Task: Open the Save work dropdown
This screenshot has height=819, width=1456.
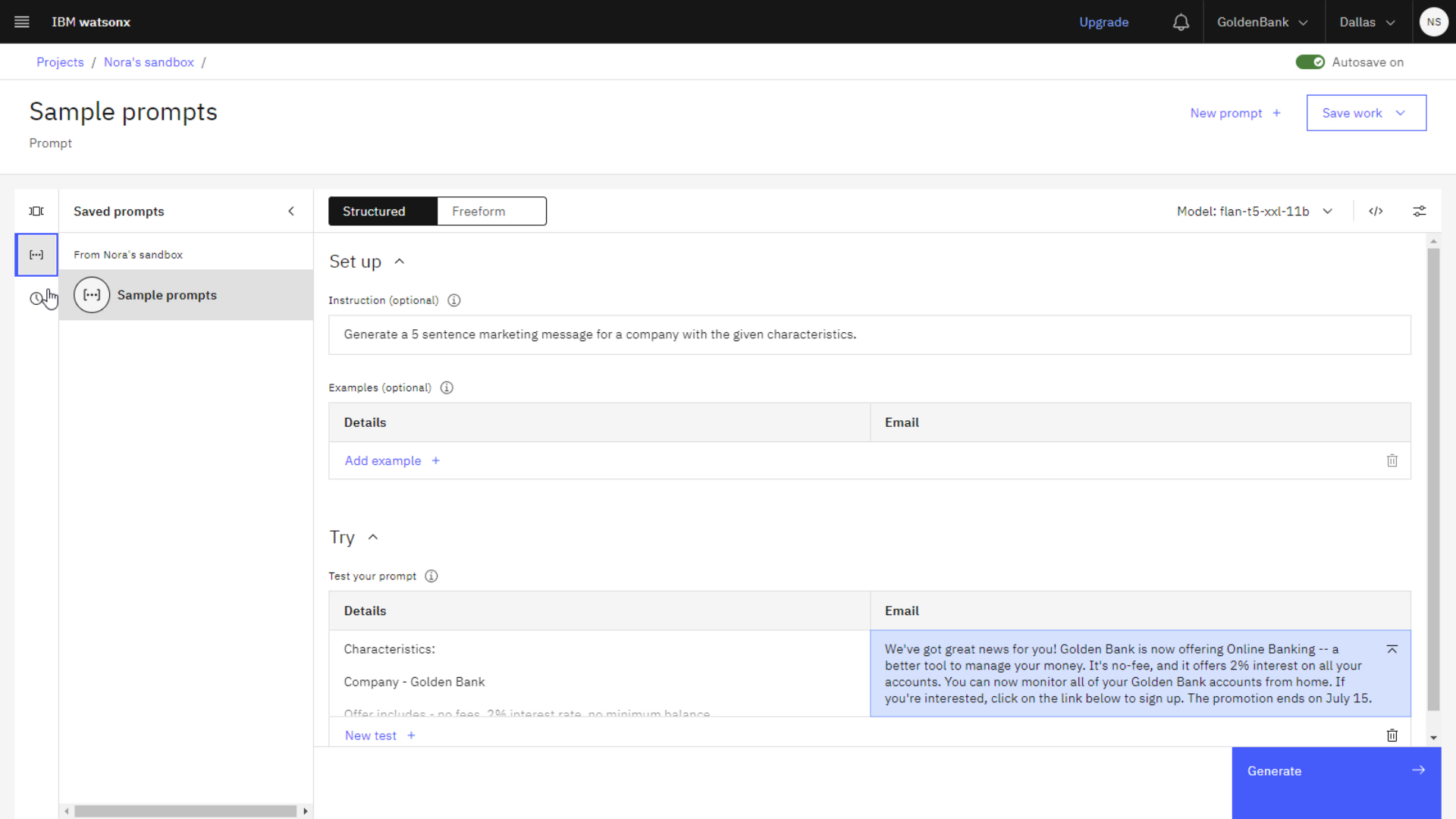Action: [x=1366, y=113]
